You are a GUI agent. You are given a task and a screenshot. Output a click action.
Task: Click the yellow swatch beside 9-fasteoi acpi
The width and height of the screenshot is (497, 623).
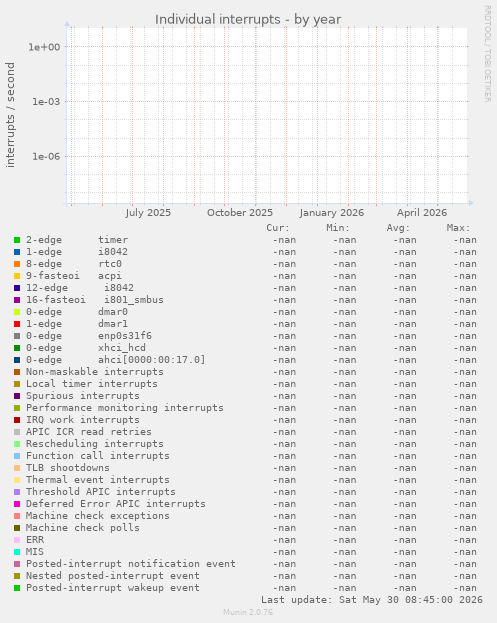point(17,276)
